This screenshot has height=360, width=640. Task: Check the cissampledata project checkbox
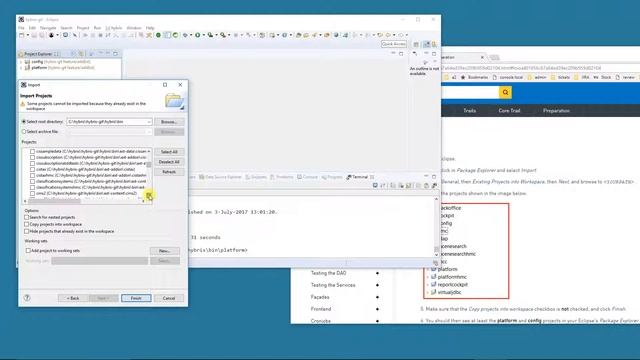coord(32,151)
